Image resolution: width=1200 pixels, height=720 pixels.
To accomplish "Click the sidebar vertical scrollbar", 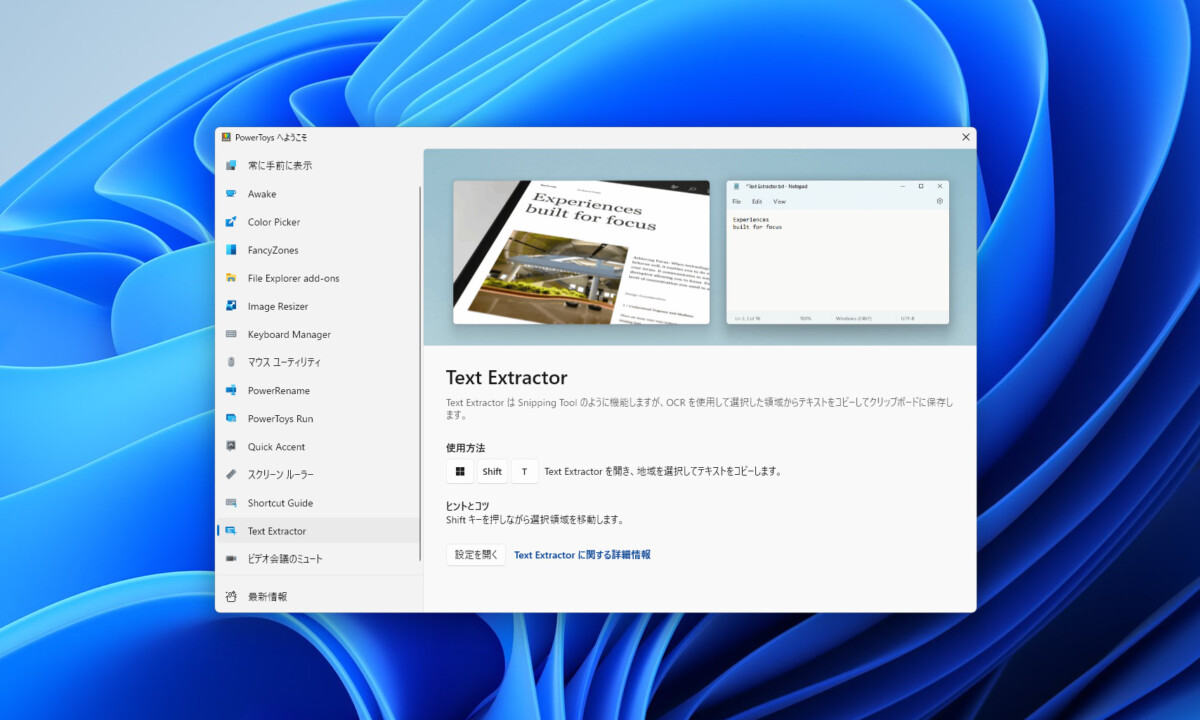I will 420,375.
